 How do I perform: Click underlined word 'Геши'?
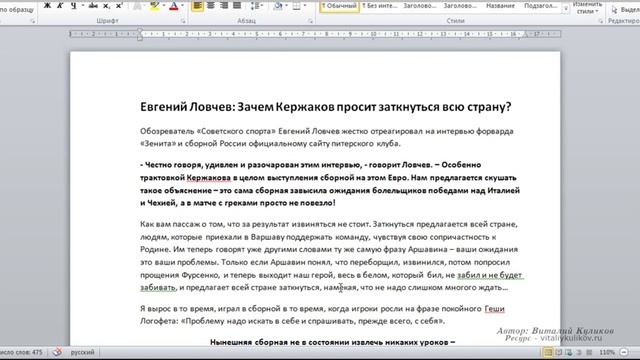[494, 309]
